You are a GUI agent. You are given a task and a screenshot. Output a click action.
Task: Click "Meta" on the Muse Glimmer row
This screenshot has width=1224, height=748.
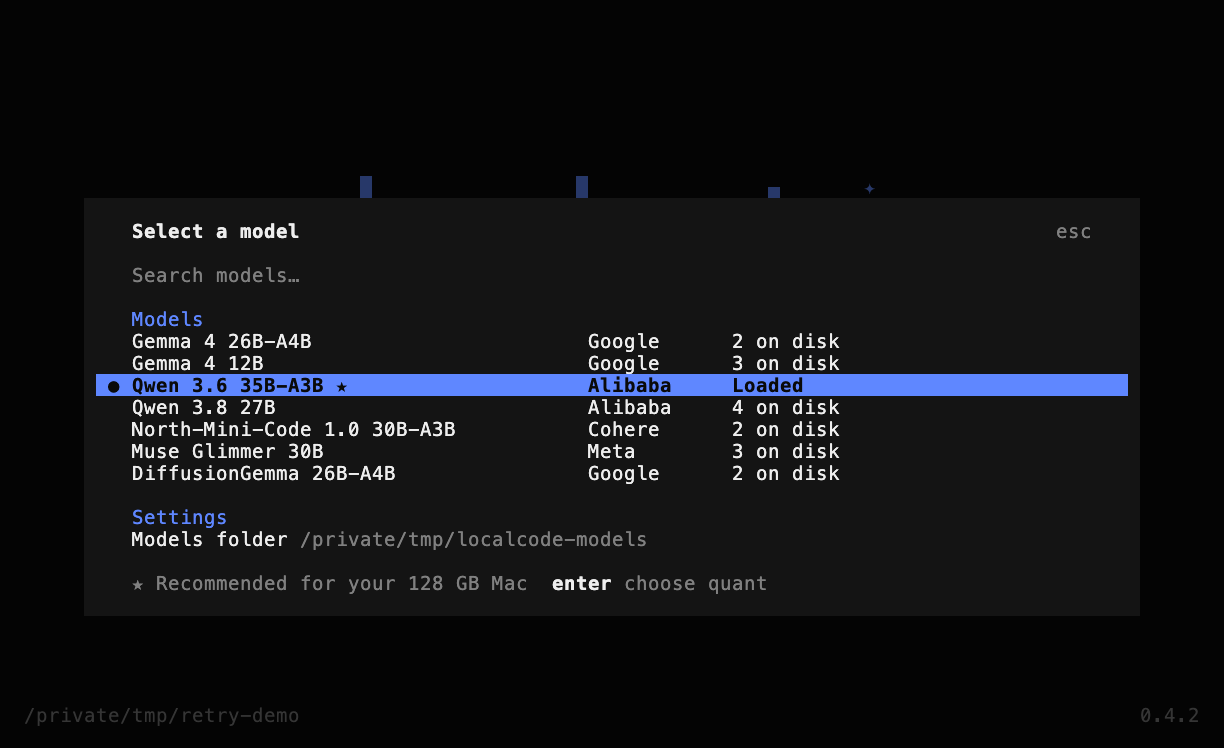[612, 452]
